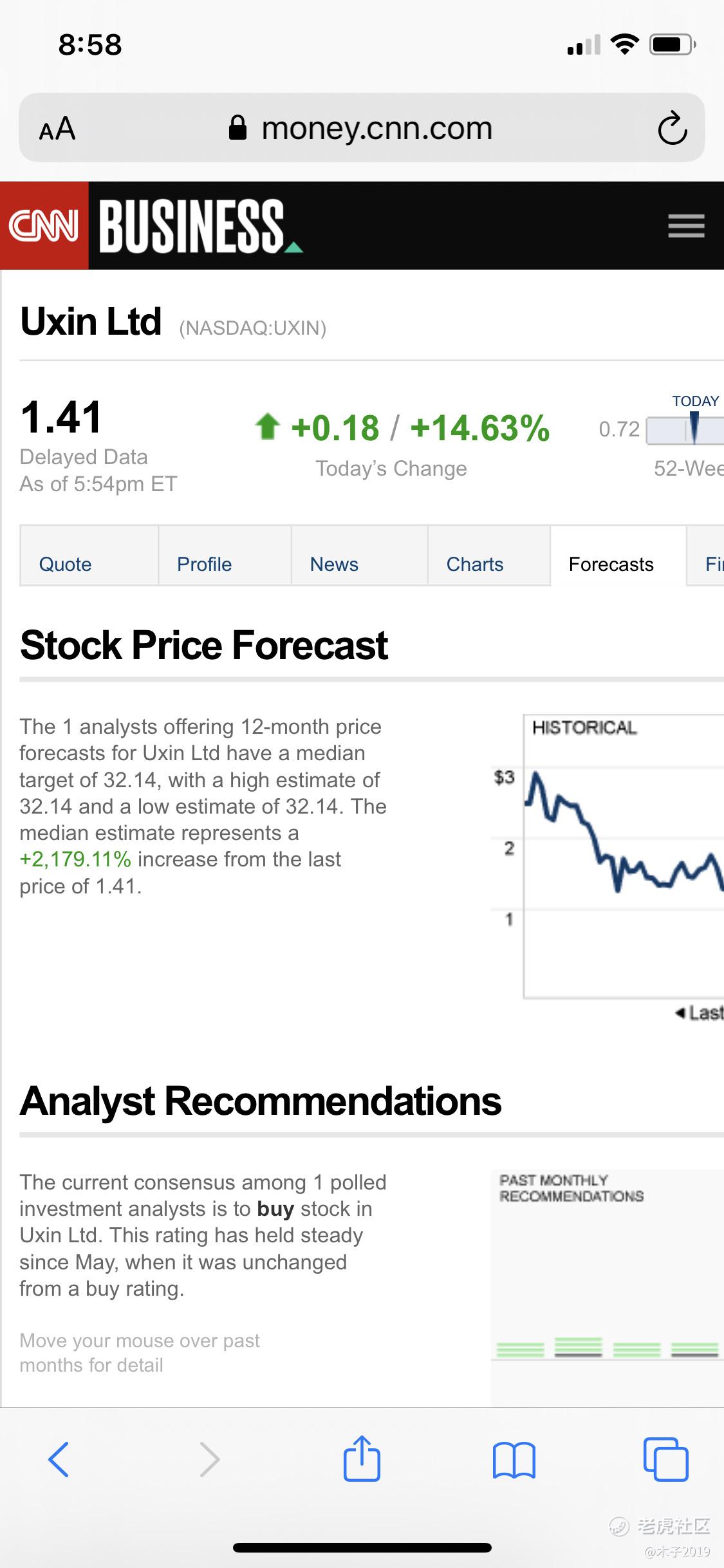Screen dimensions: 724x1568
Task: Open the Charts tab
Action: click(475, 564)
